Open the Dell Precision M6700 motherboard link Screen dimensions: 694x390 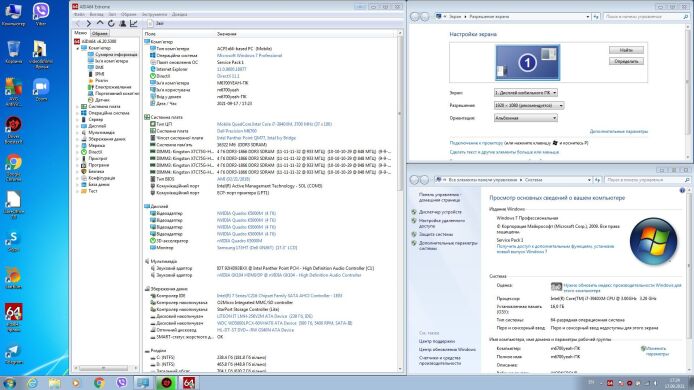pyautogui.click(x=237, y=131)
